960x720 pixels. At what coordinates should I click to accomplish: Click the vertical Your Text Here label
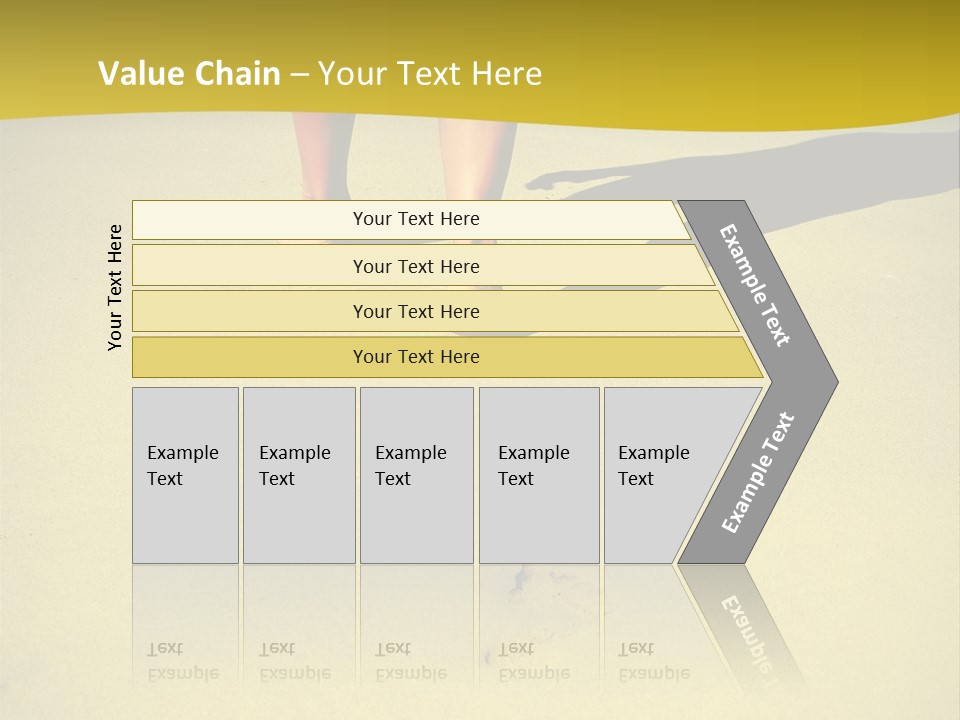coord(115,288)
